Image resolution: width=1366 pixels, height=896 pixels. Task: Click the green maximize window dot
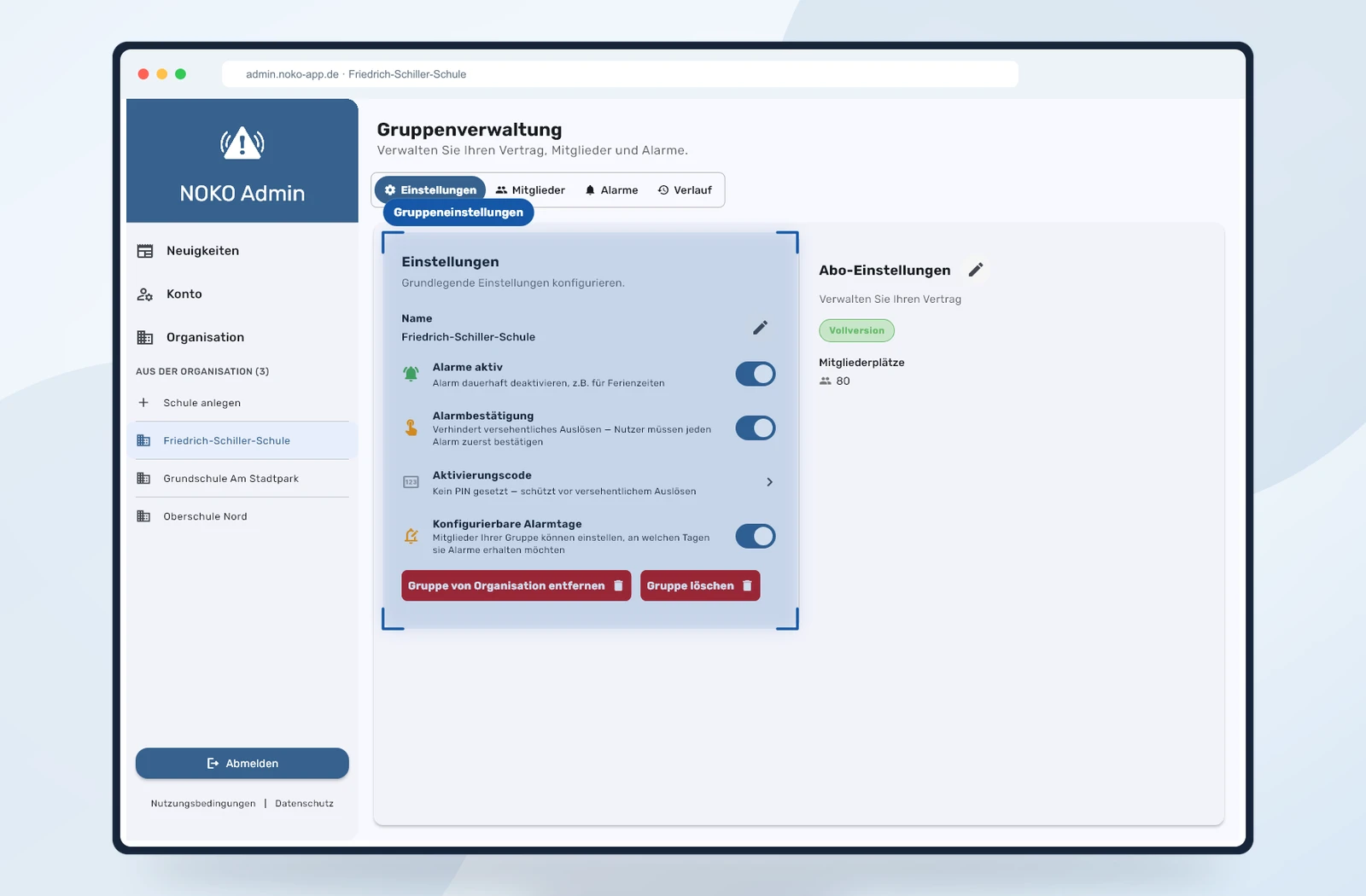[x=180, y=74]
